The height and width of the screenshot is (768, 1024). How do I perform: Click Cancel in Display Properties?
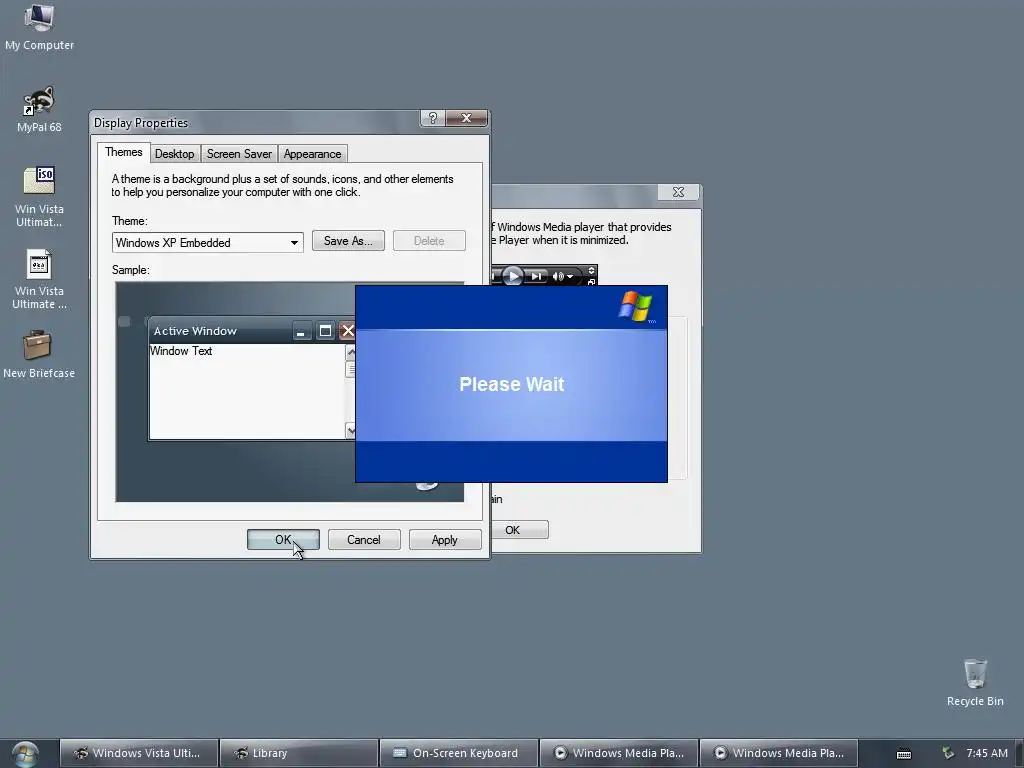click(364, 539)
